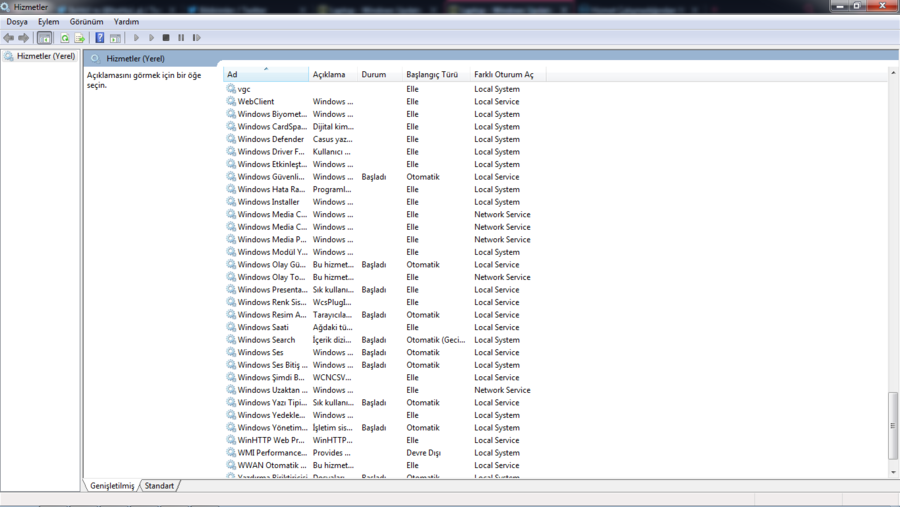This screenshot has height=507, width=900.
Task: Click the gear icon beside WMI Performance...
Action: pyautogui.click(x=231, y=452)
